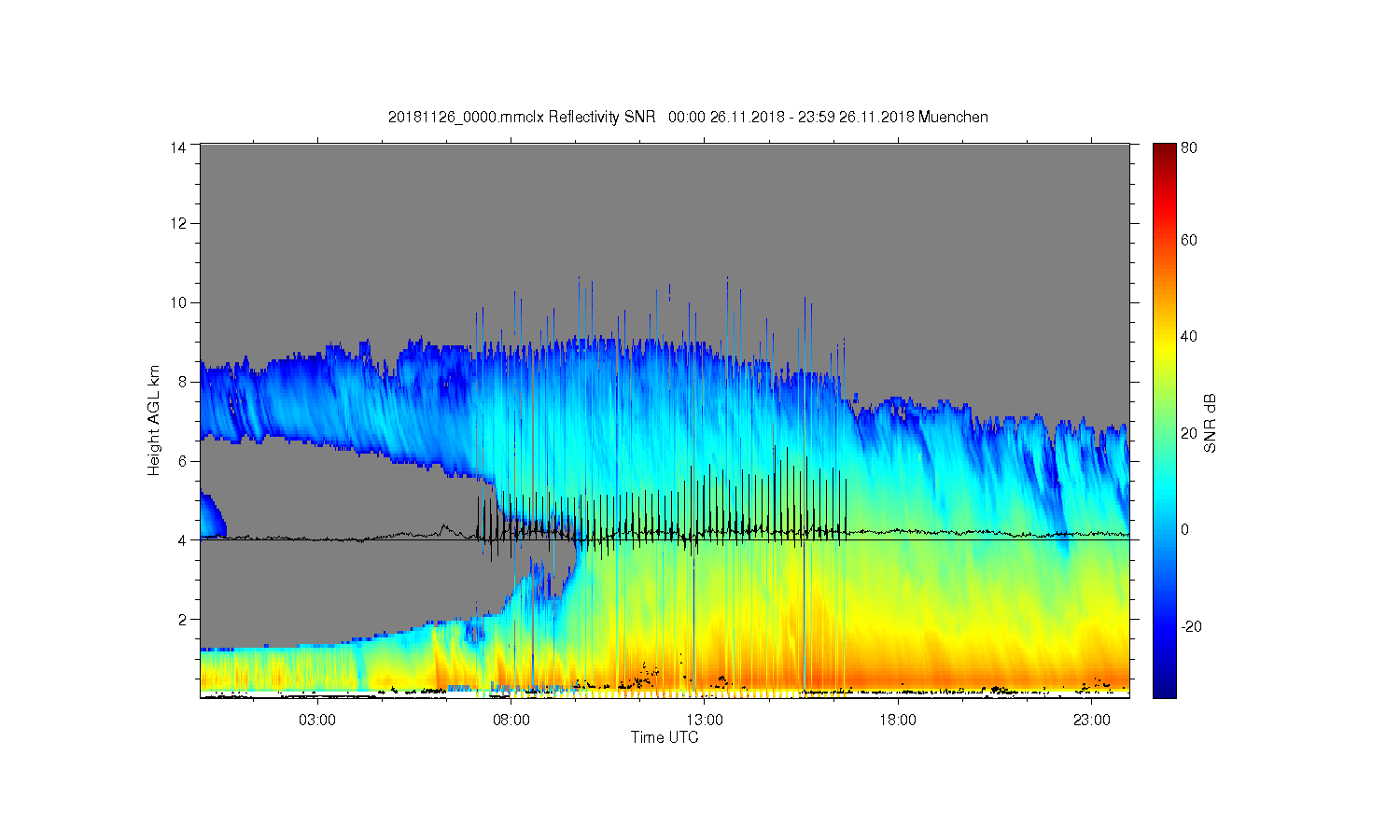Image resolution: width=1400 pixels, height=840 pixels.
Task: Select the 14 km height tick label
Action: (x=178, y=147)
